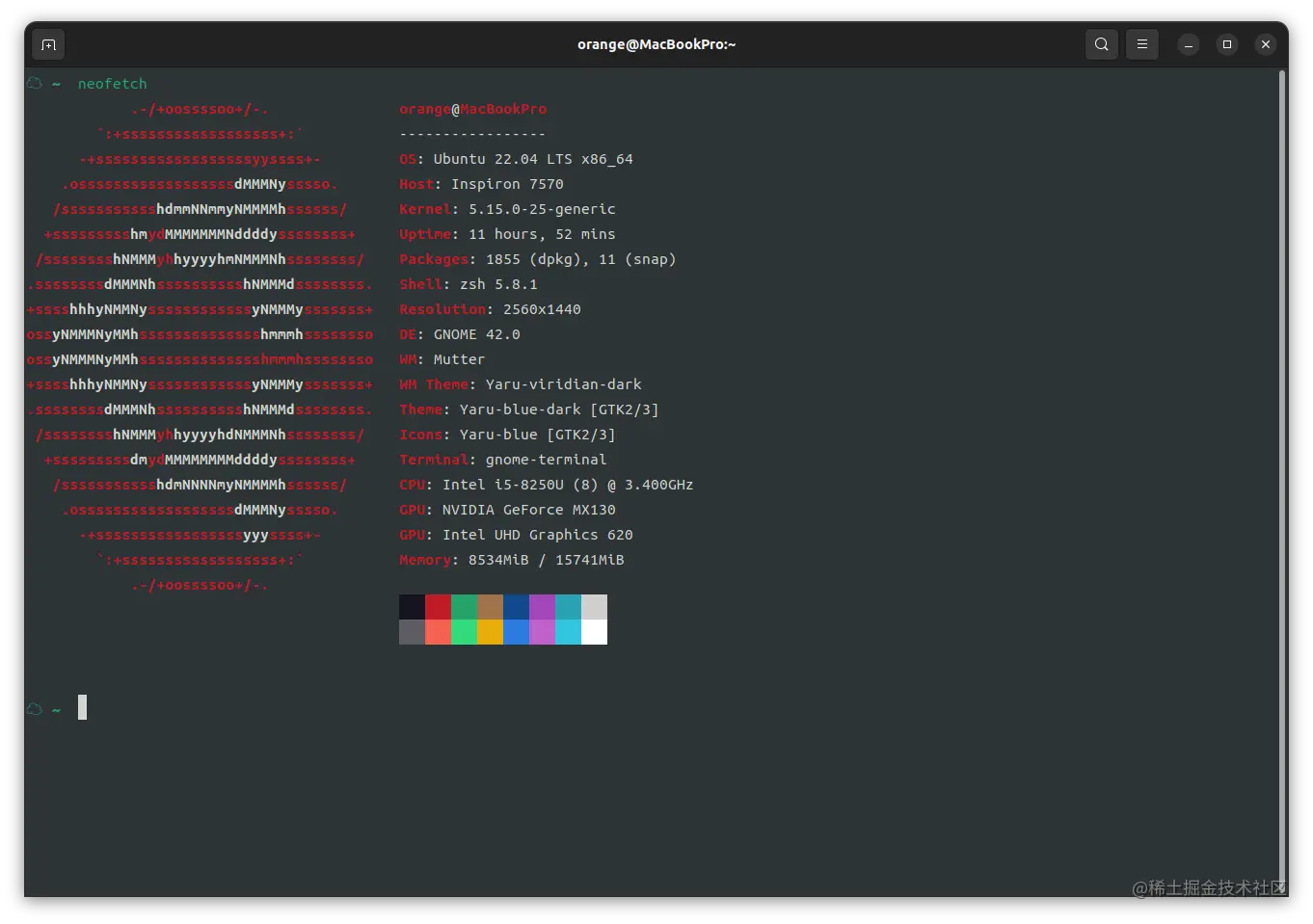This screenshot has height=924, width=1313.
Task: Click the Resolution line showing 2560x1440
Action: coord(491,309)
